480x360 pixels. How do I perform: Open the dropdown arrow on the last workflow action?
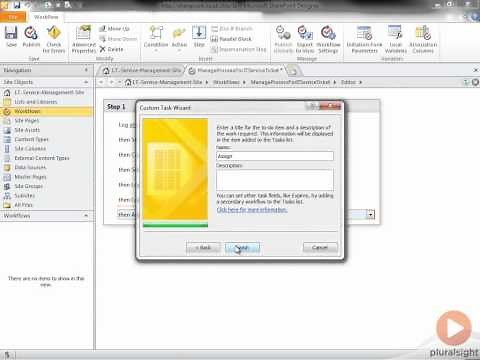pyautogui.click(x=371, y=214)
